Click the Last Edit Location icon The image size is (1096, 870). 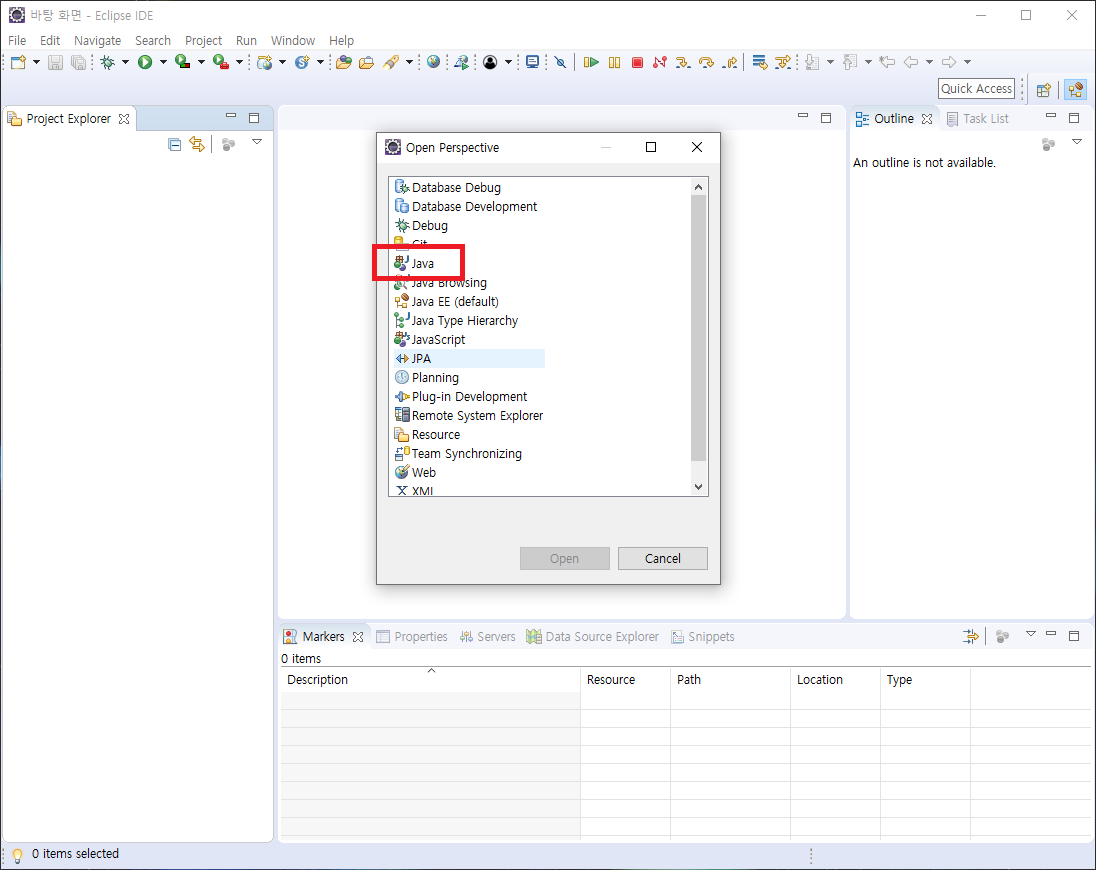pyautogui.click(x=887, y=62)
